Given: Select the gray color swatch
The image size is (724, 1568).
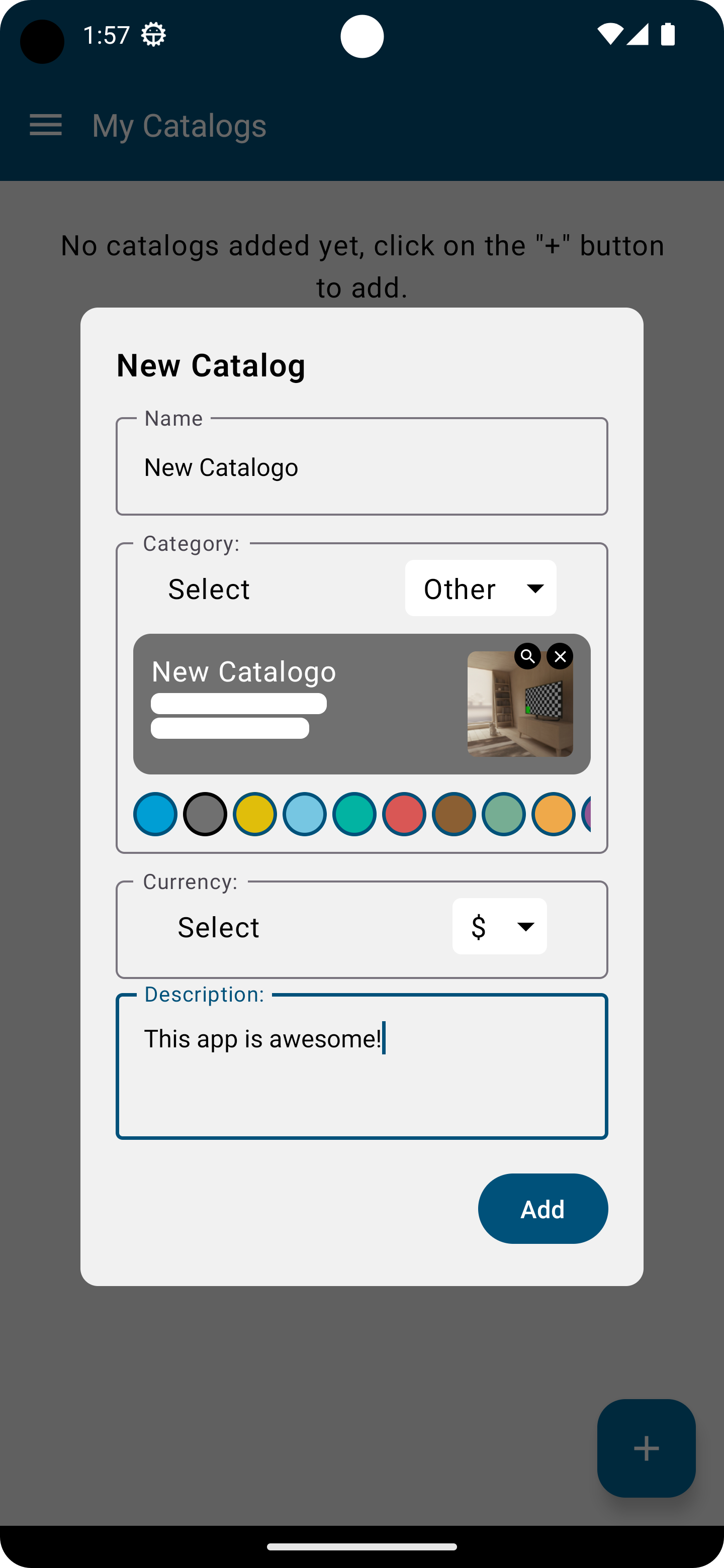Looking at the screenshot, I should [x=205, y=814].
